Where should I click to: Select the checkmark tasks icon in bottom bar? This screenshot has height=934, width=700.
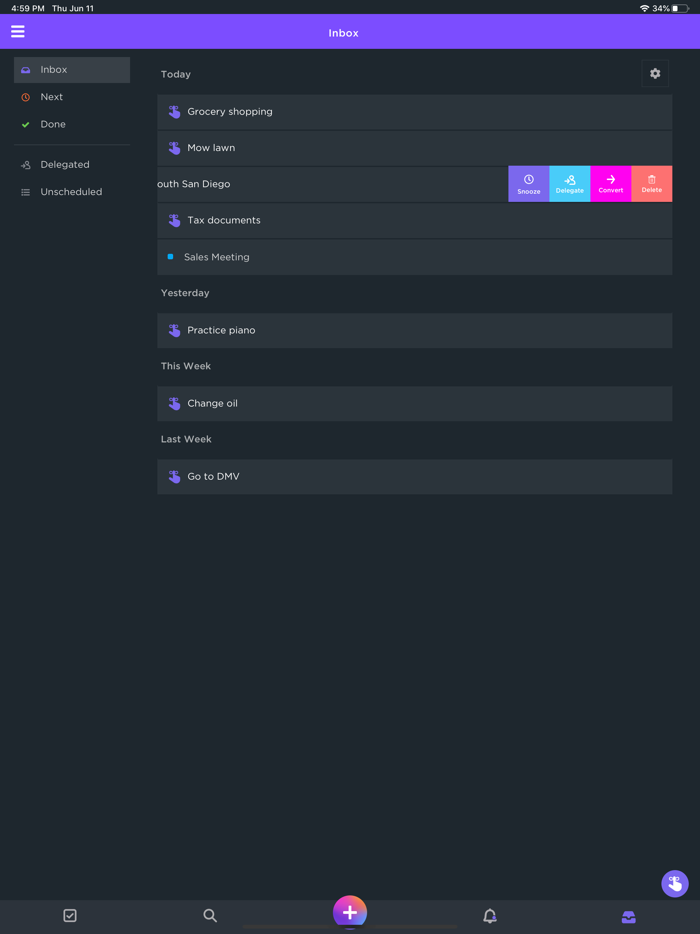70,915
